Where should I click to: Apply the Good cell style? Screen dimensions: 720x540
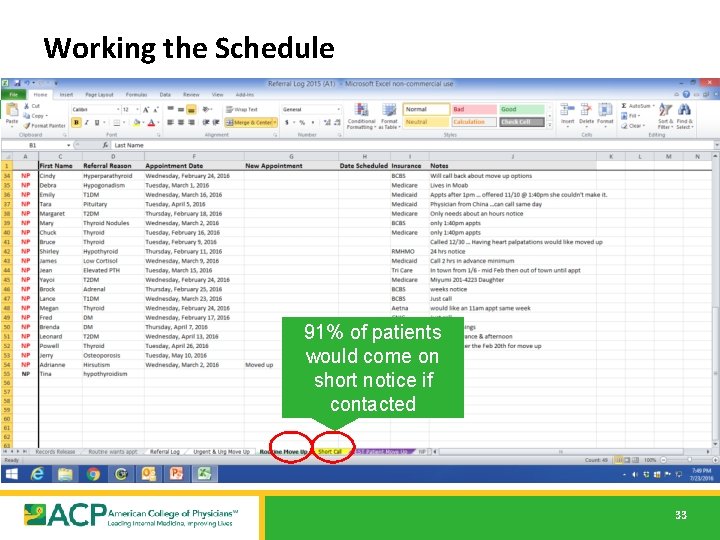522,109
